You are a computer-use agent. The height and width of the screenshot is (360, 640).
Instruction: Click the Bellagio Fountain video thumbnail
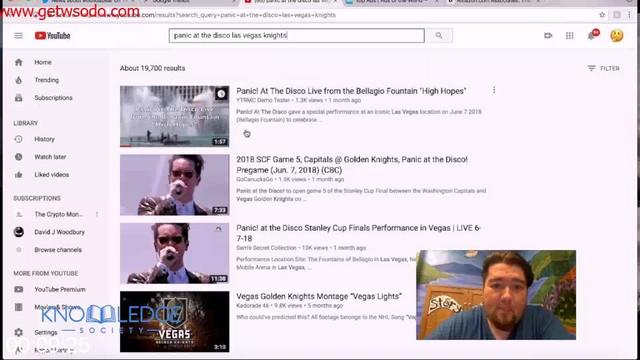click(x=175, y=116)
